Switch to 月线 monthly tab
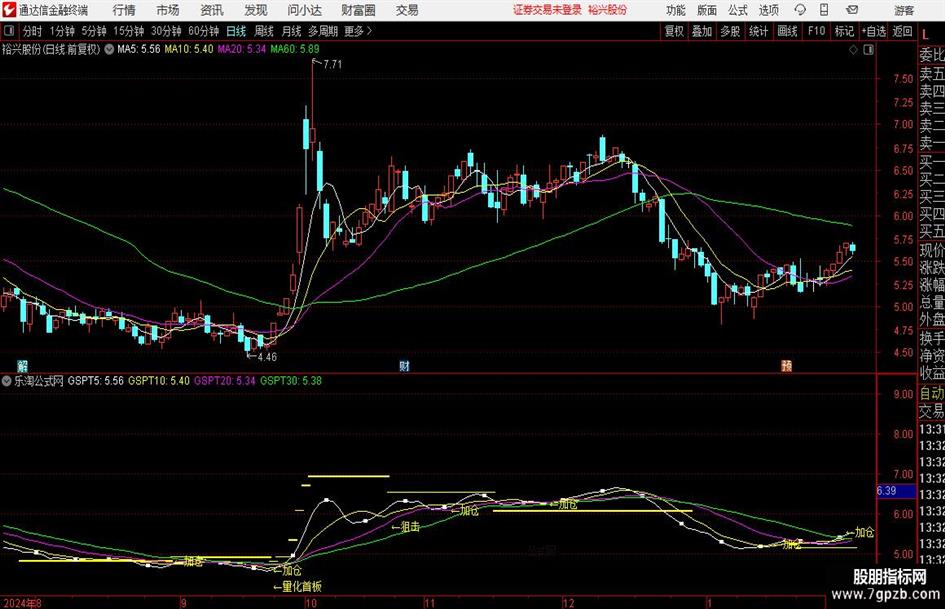 (x=291, y=31)
